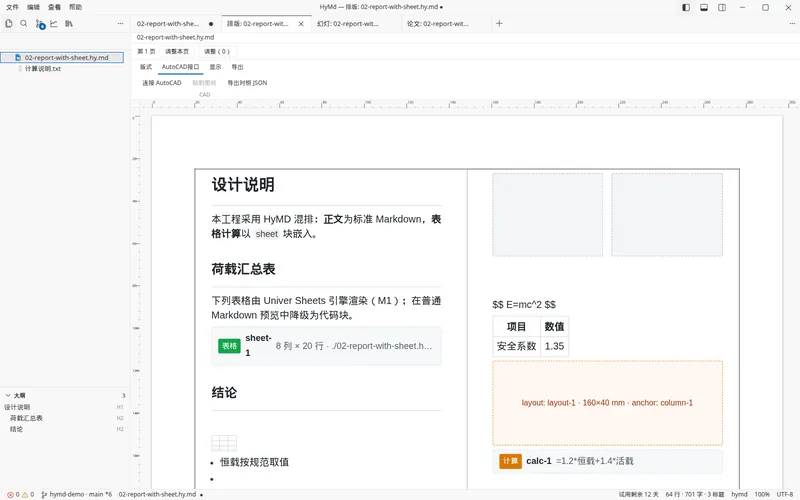The height and width of the screenshot is (500, 800).
Task: Click the 安全系数 table cell
Action: pyautogui.click(x=516, y=346)
